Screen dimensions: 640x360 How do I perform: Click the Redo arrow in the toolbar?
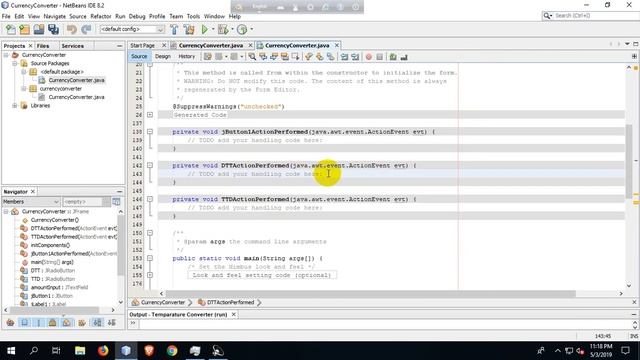[x=86, y=29]
